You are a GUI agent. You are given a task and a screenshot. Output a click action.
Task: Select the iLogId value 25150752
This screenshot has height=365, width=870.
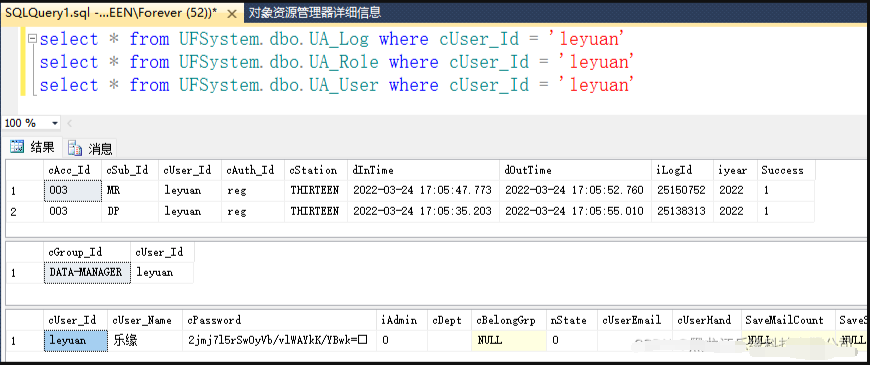(682, 190)
